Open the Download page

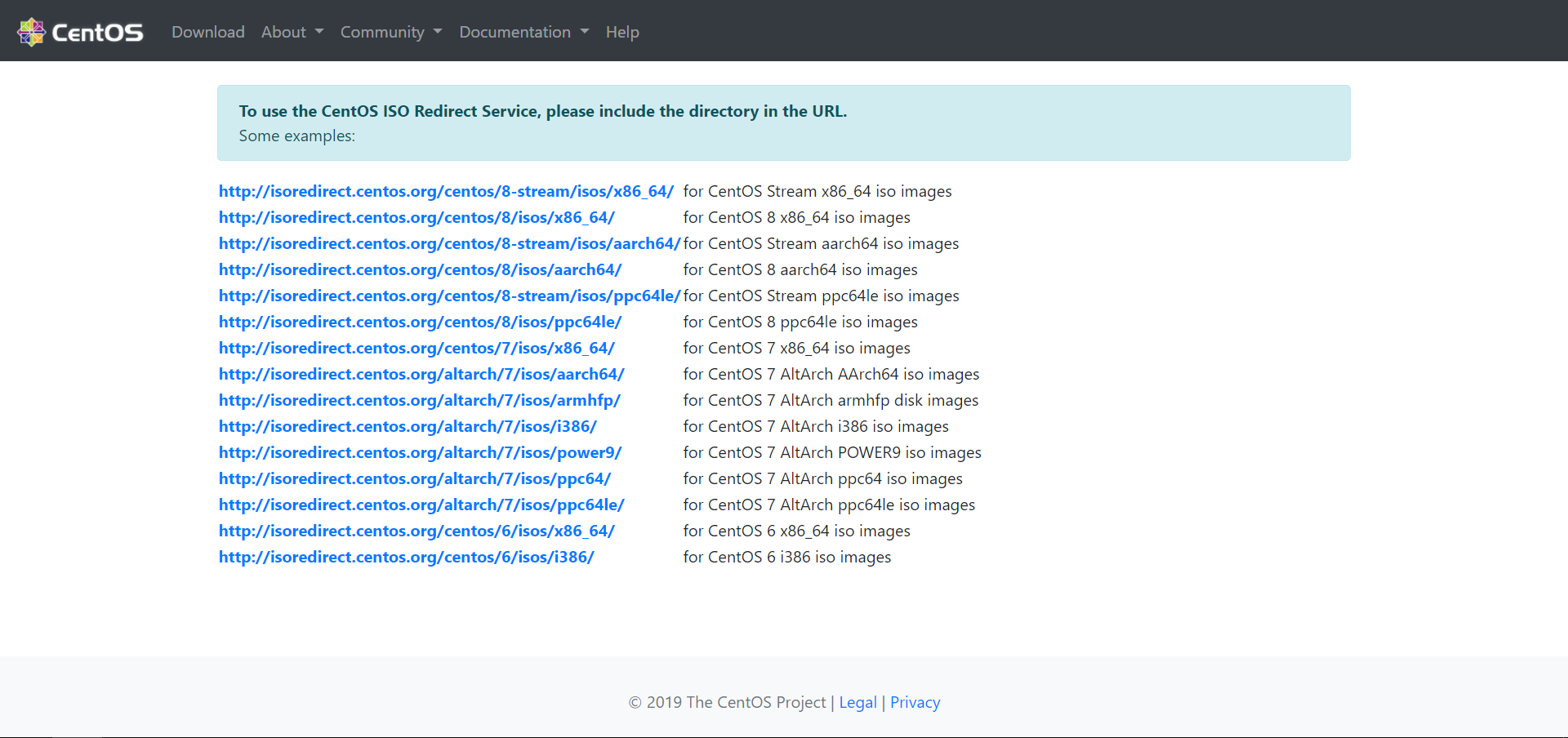click(208, 32)
